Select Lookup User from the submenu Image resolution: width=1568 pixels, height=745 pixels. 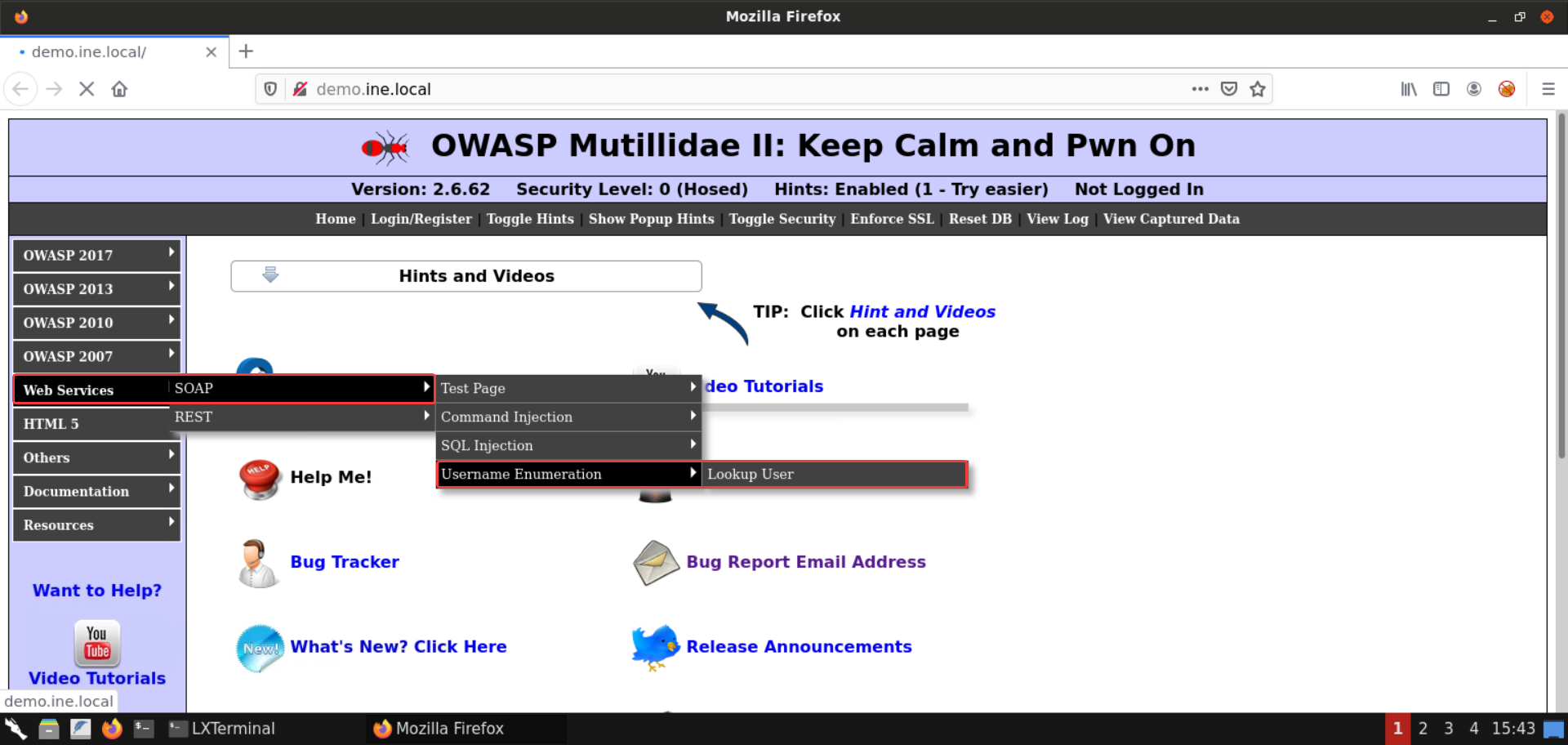coord(833,475)
